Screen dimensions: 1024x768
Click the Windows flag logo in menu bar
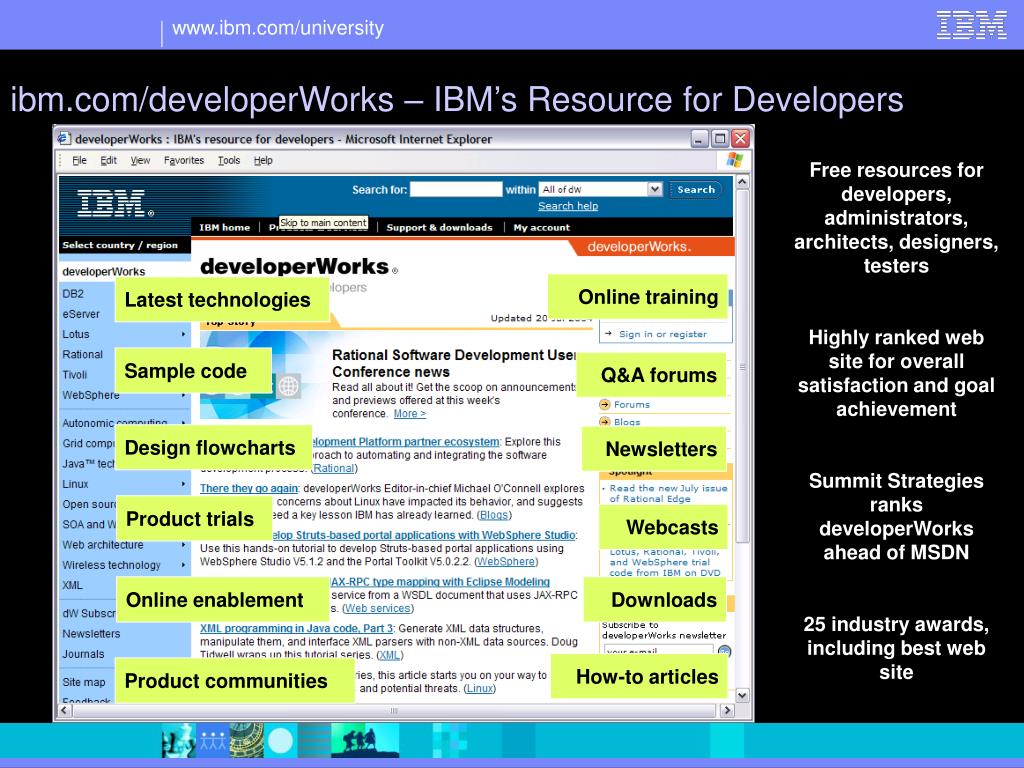735,160
